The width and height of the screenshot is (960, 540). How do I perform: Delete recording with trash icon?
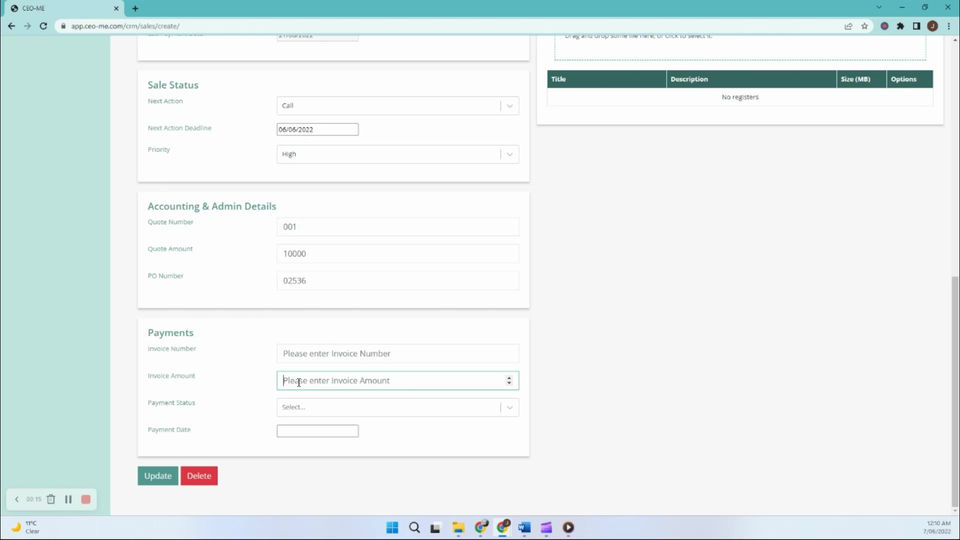[51, 499]
